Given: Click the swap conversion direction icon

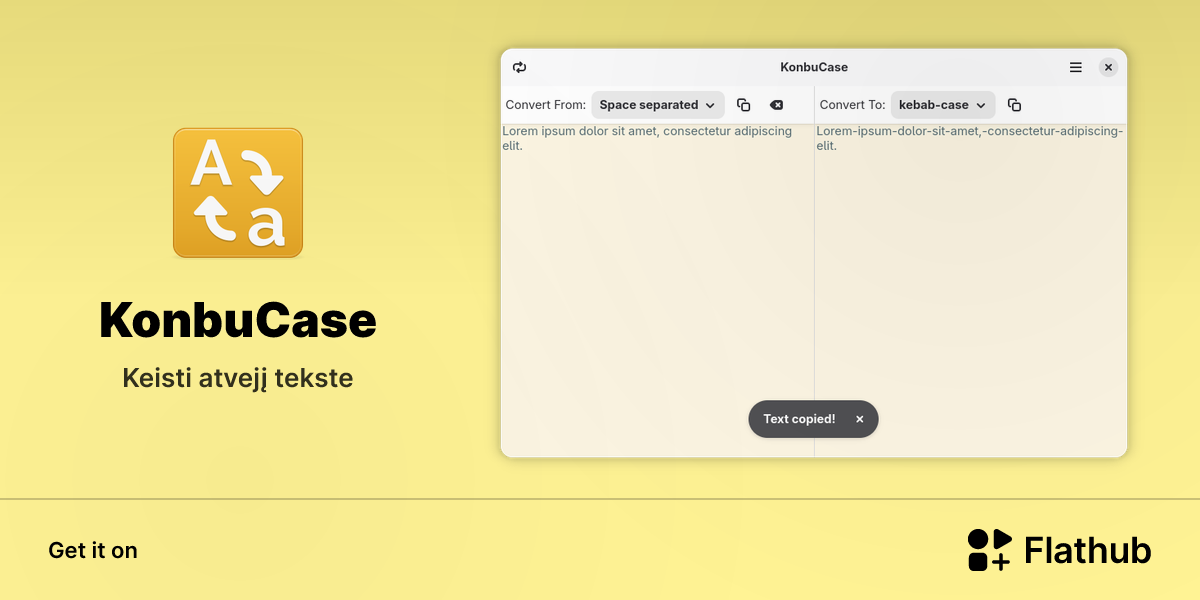Looking at the screenshot, I should coord(519,68).
